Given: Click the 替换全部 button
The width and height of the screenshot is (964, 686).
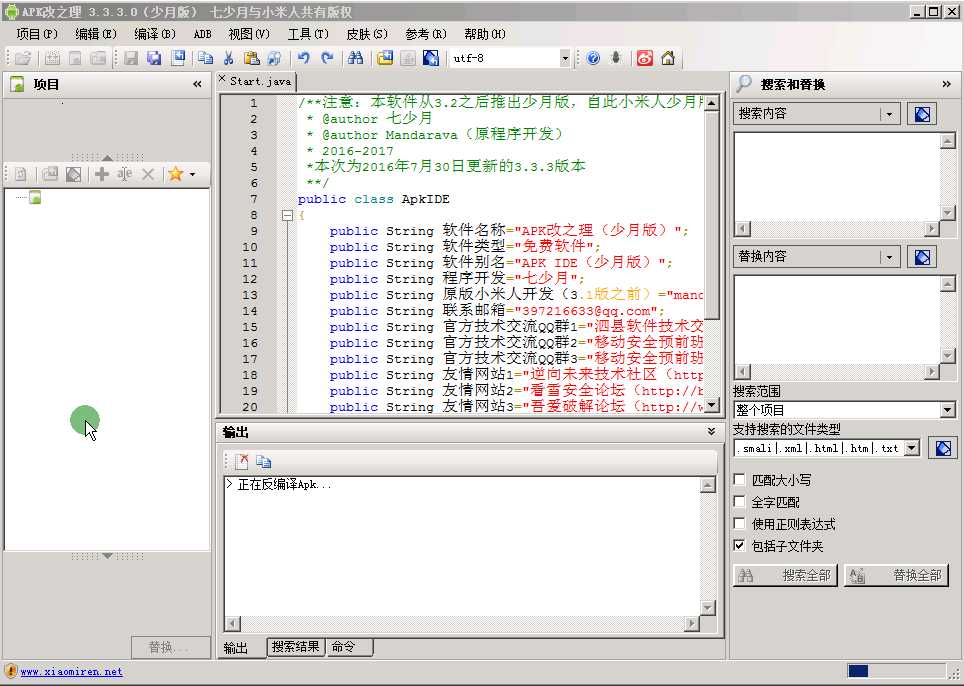Looking at the screenshot, I should point(896,575).
